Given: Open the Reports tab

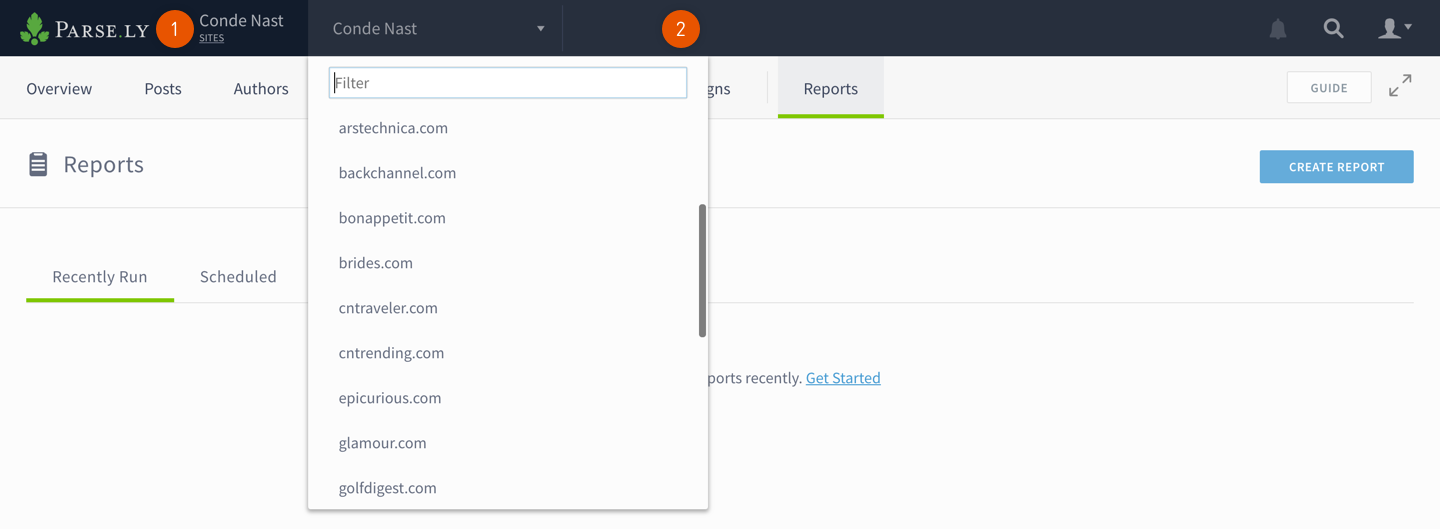Looking at the screenshot, I should tap(831, 88).
